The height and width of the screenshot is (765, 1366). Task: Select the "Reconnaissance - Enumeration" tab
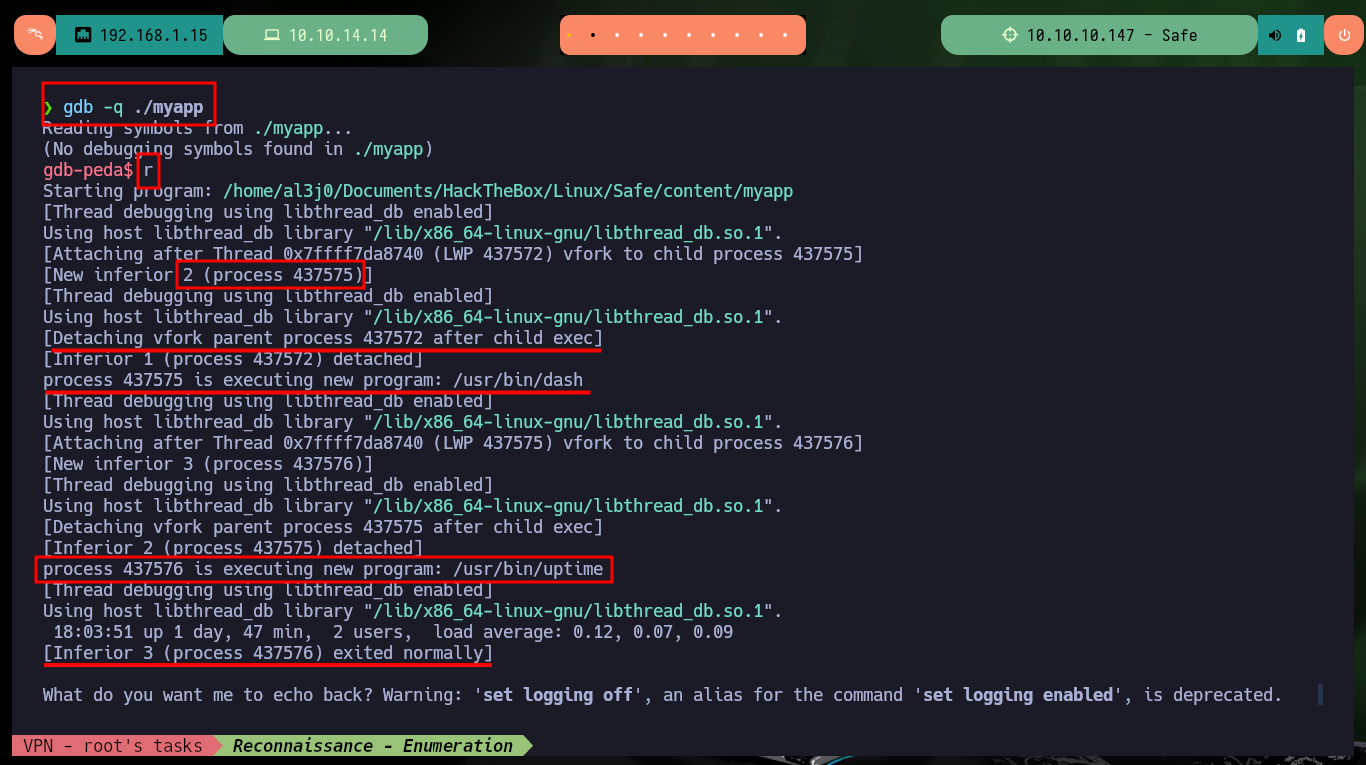[x=372, y=745]
